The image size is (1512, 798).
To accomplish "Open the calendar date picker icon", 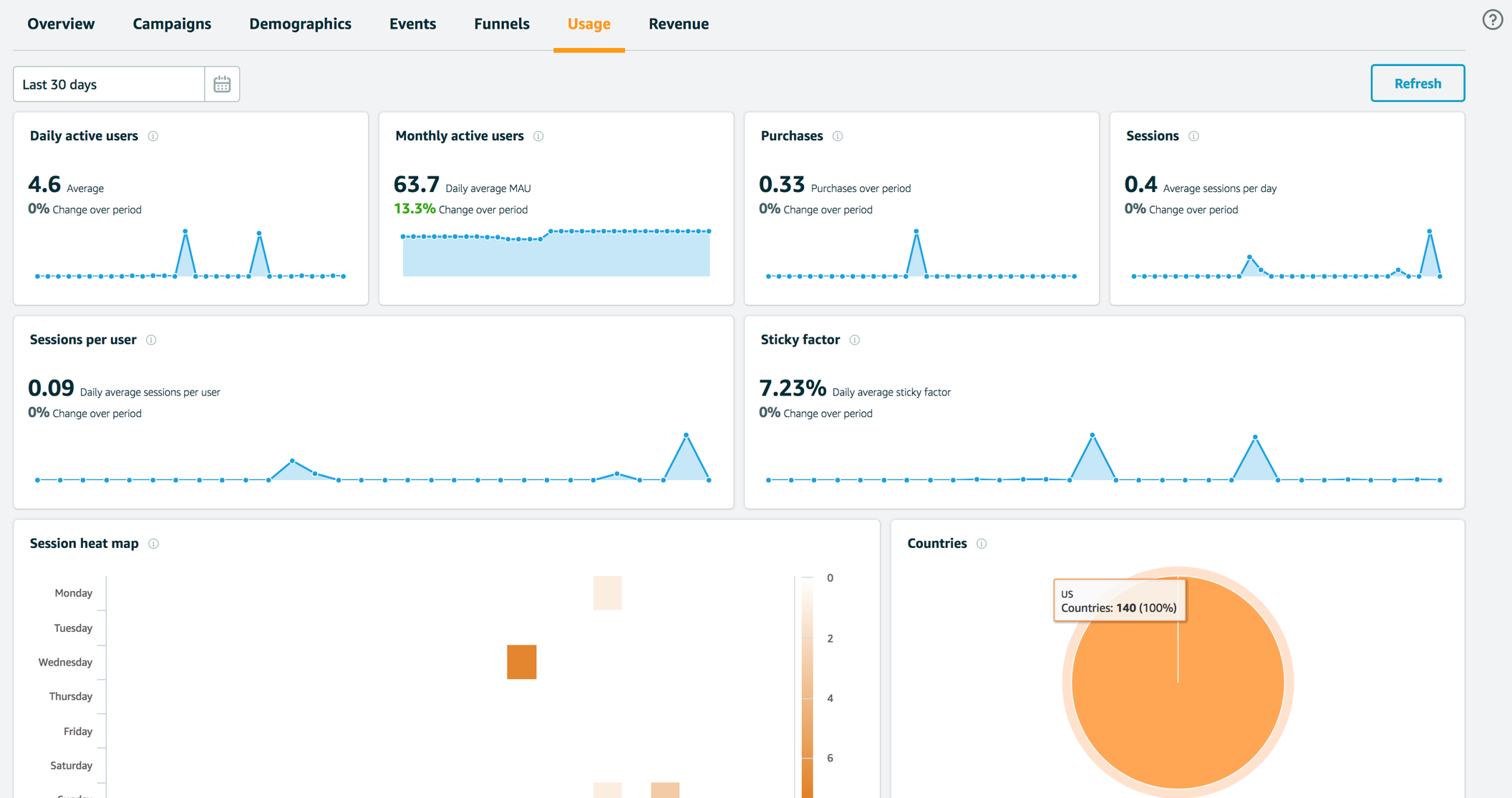I will [222, 84].
